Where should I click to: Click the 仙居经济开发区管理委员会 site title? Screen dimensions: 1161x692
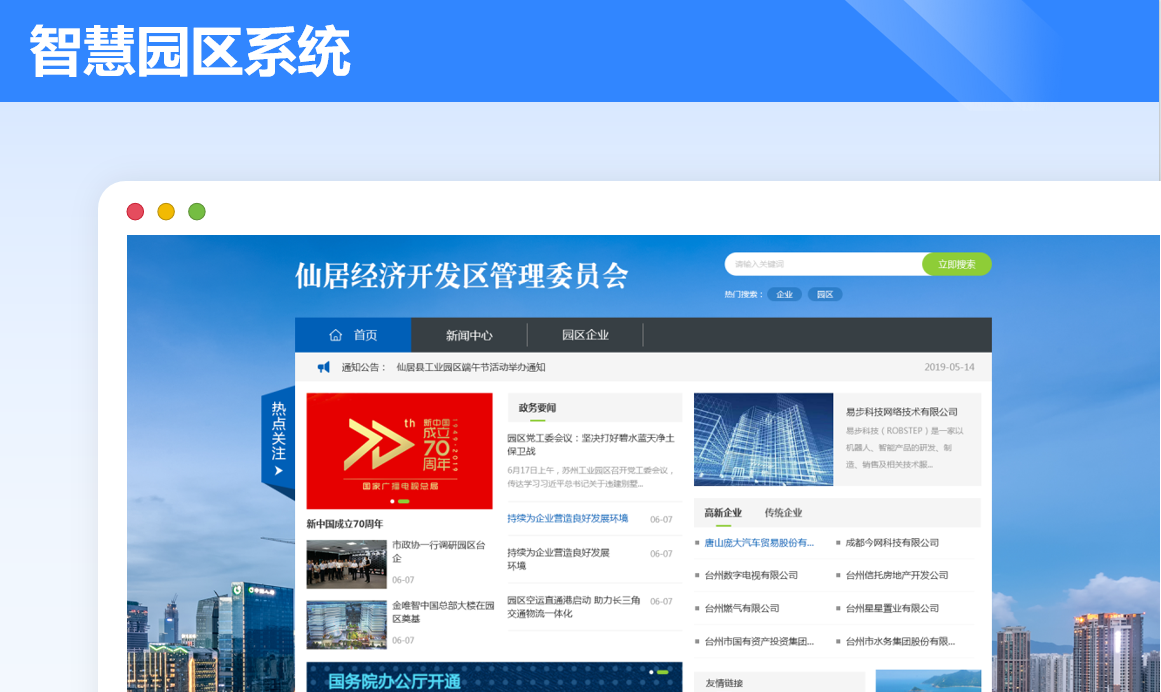[462, 276]
